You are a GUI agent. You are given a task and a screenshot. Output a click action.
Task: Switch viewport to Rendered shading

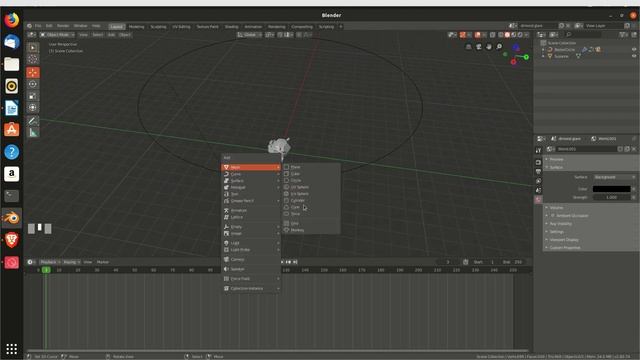pyautogui.click(x=520, y=35)
